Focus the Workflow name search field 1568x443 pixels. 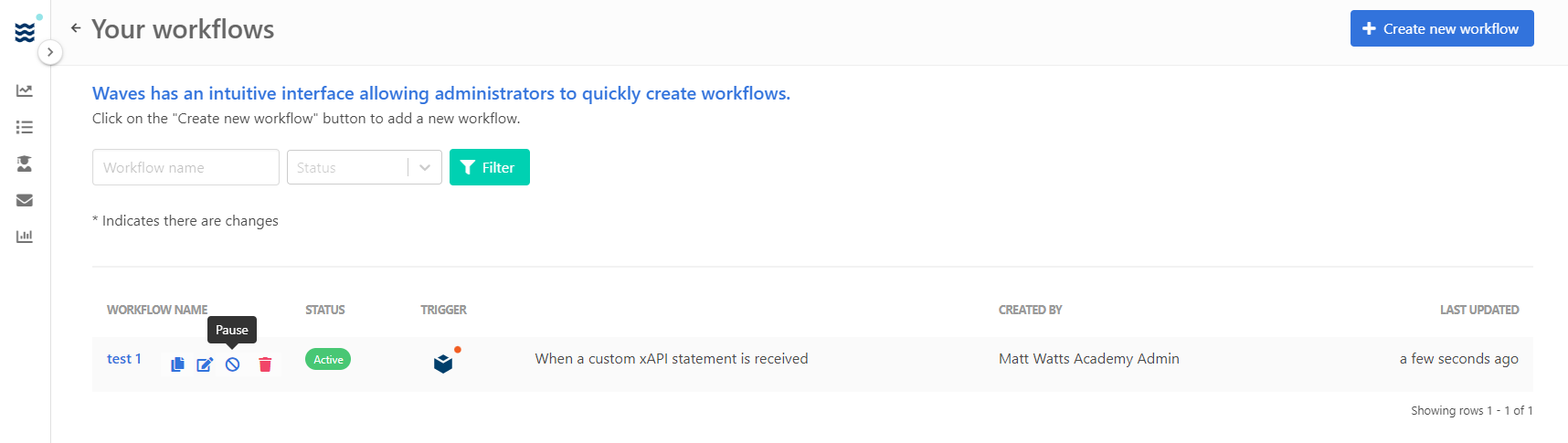tap(185, 167)
